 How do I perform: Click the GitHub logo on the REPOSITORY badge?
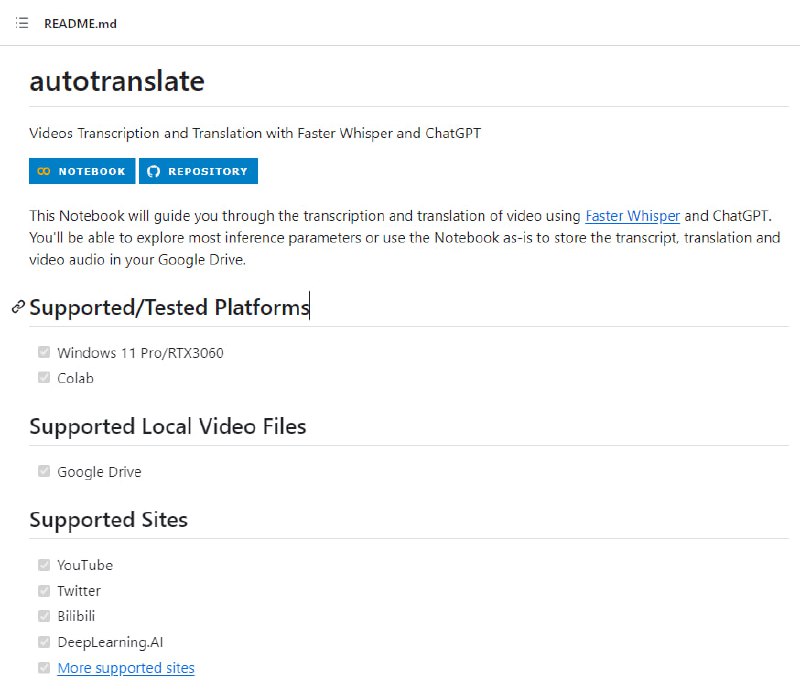(x=153, y=171)
